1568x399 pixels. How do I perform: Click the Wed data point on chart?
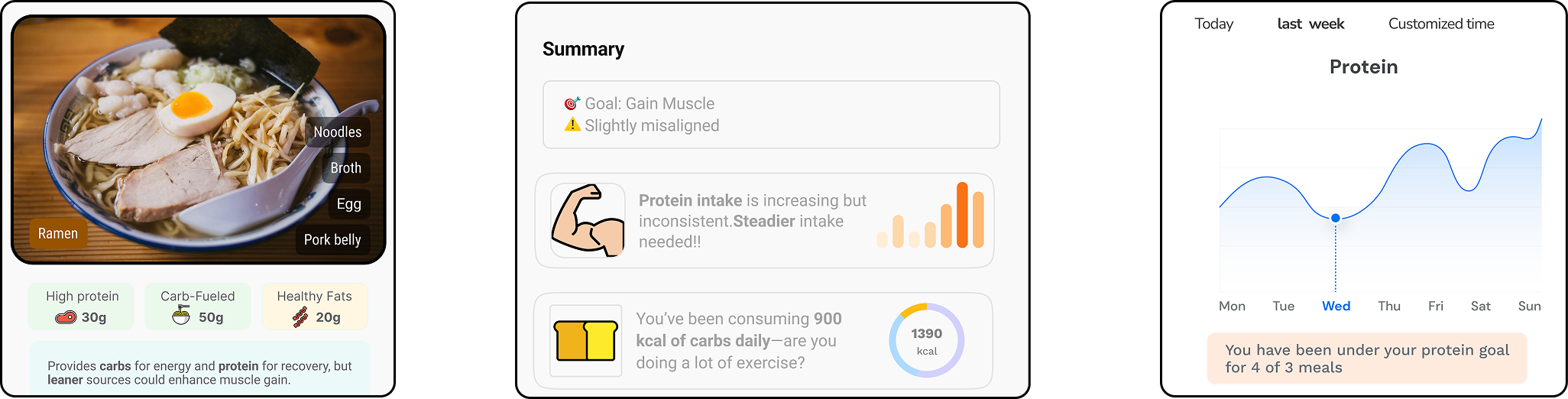pyautogui.click(x=1335, y=218)
